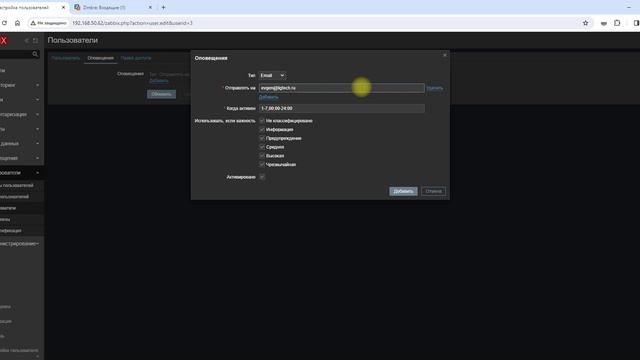Open a new browser tab
Screen dimensions: 640x360
pos(163,7)
